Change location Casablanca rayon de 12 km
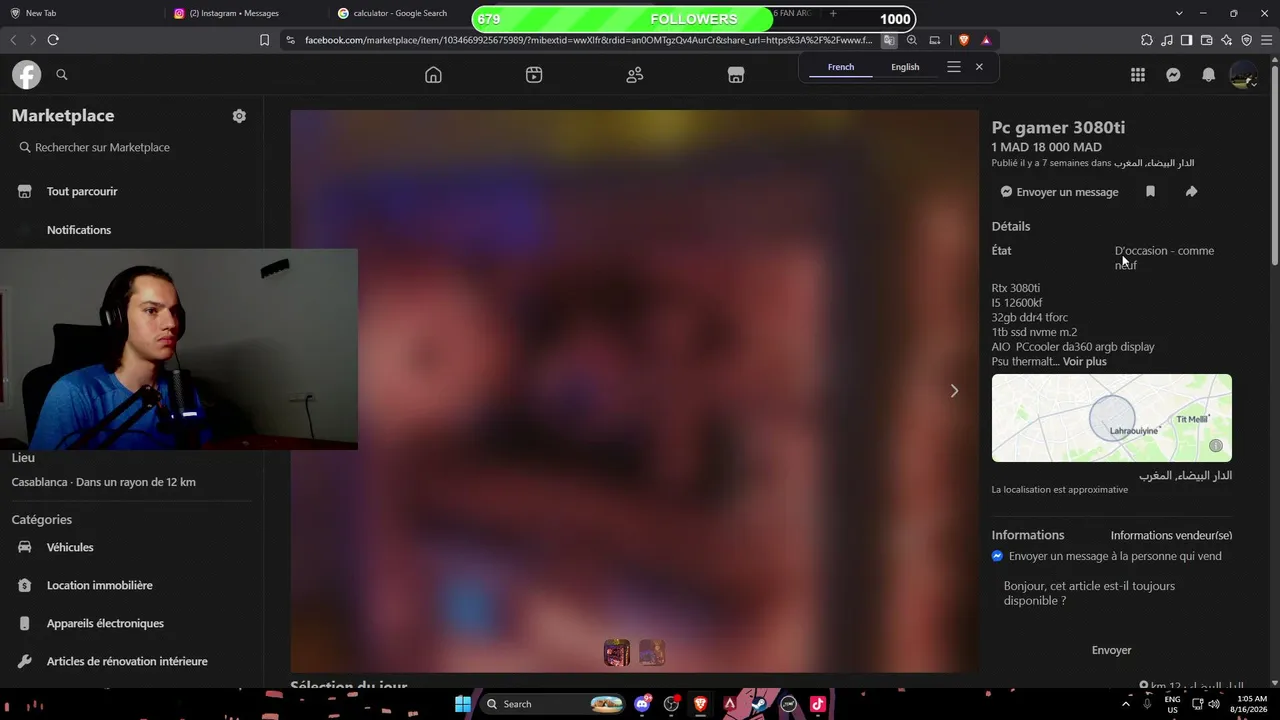Viewport: 1280px width, 720px height. click(x=103, y=482)
